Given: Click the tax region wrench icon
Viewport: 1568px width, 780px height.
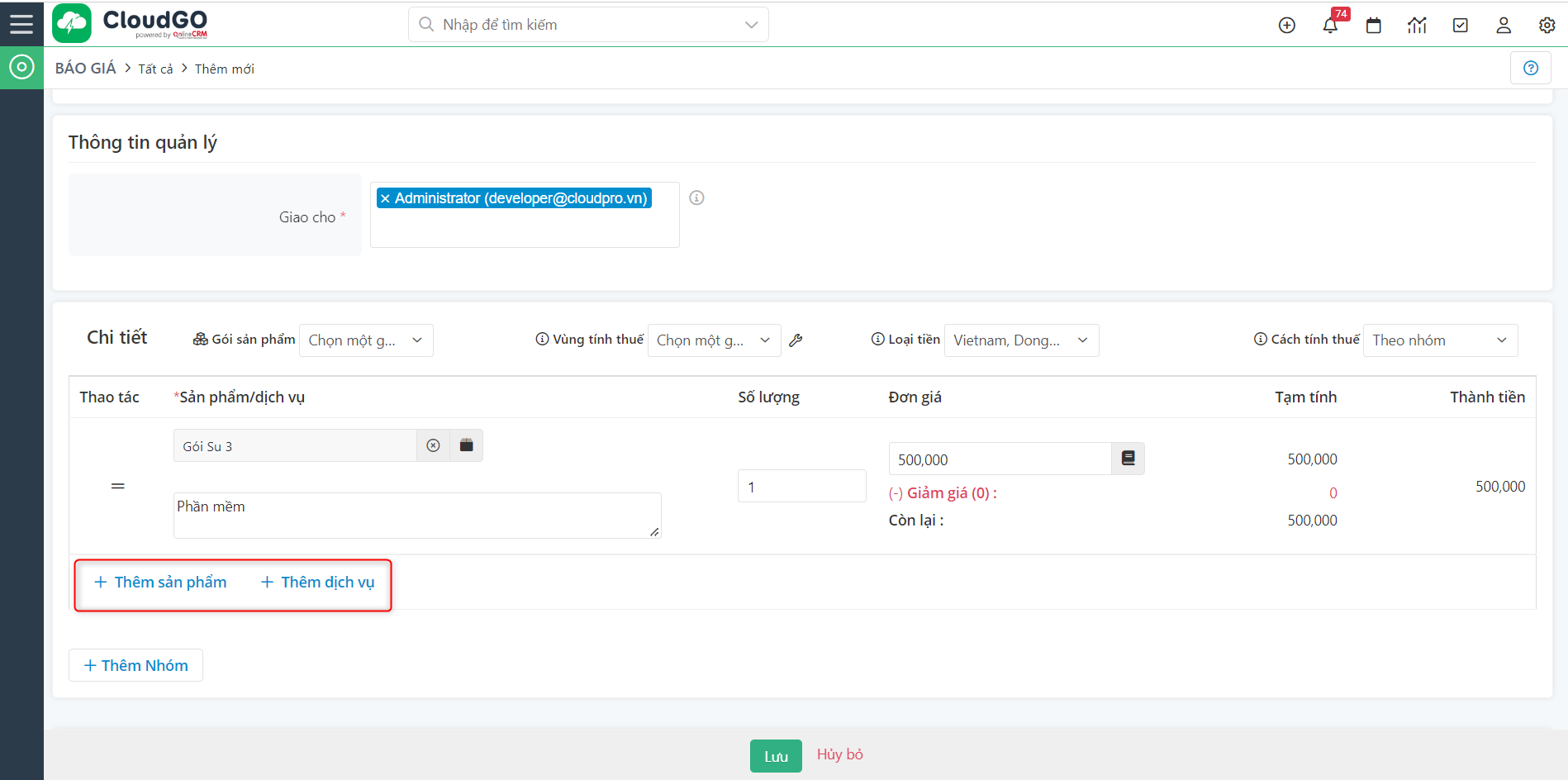Looking at the screenshot, I should pos(796,340).
